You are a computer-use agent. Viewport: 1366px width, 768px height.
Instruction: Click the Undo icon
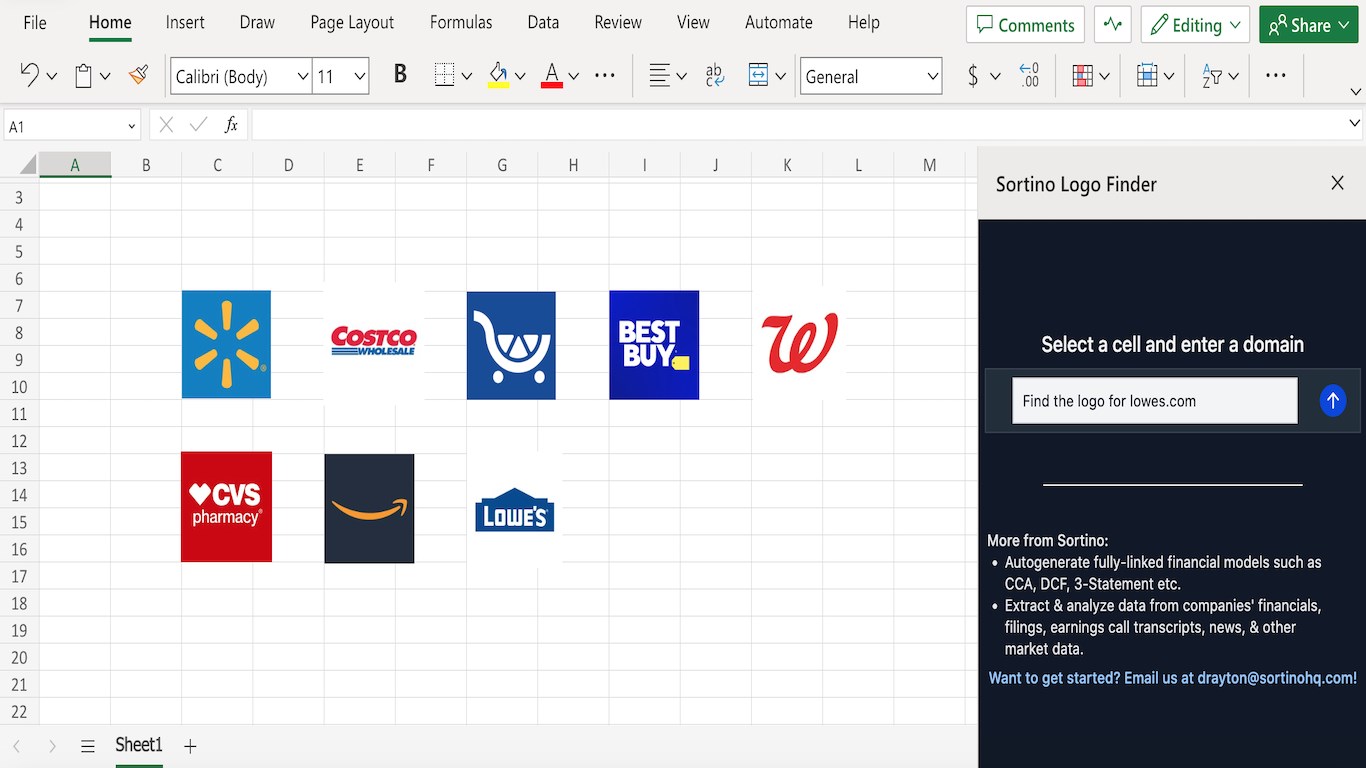pos(29,76)
